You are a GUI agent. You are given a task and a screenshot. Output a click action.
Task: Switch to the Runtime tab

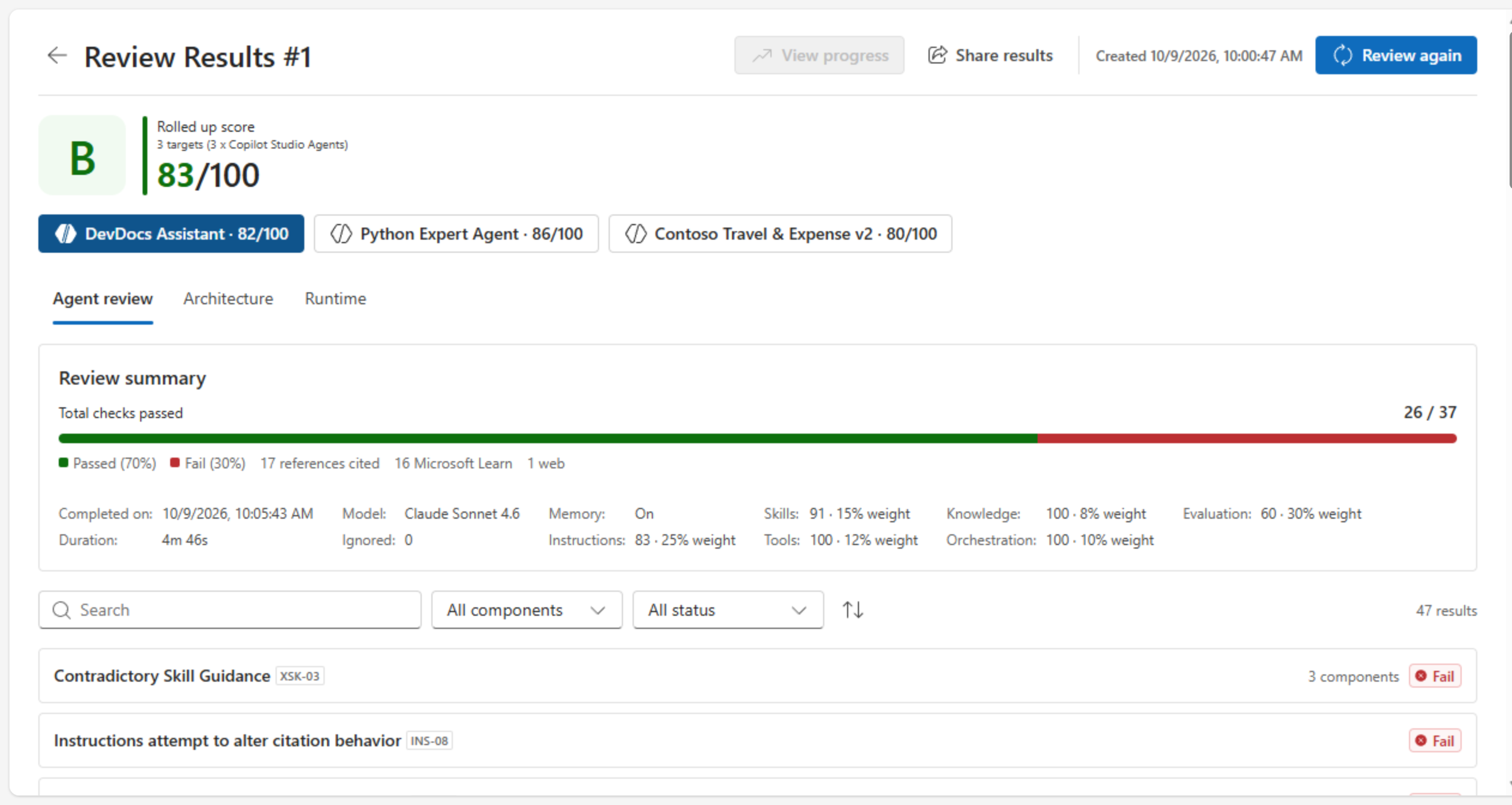click(x=335, y=298)
